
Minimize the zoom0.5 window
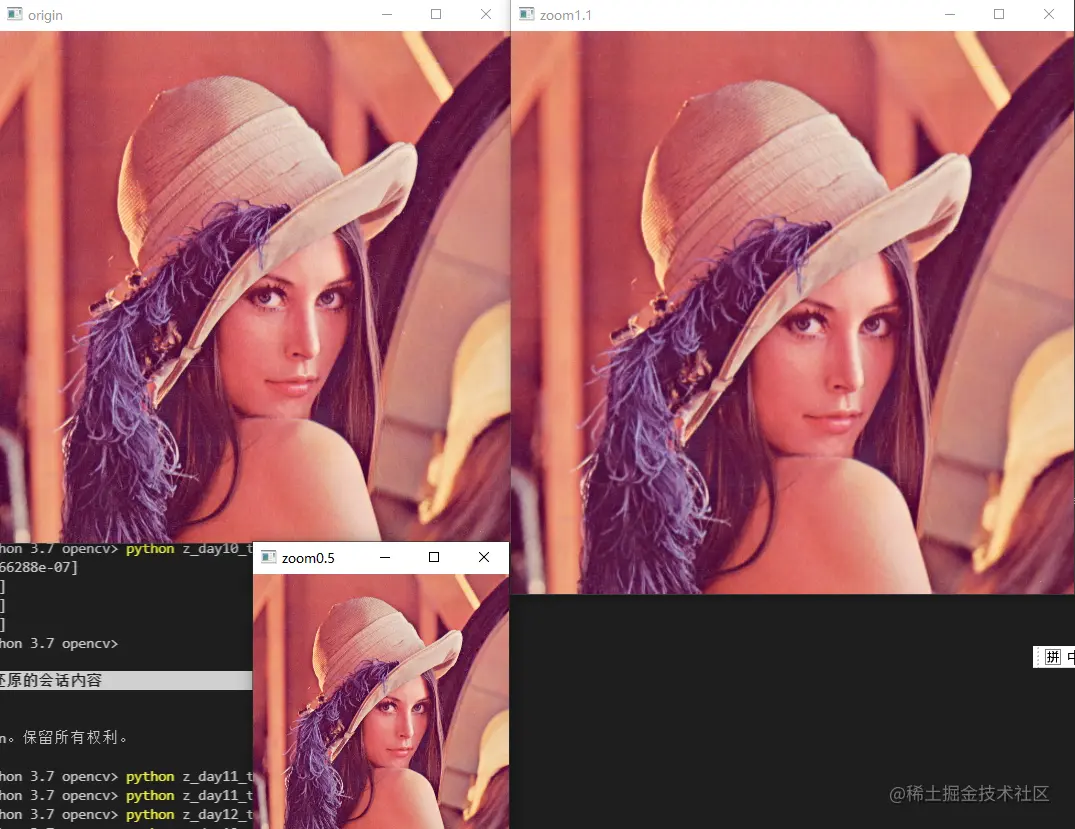click(x=385, y=557)
